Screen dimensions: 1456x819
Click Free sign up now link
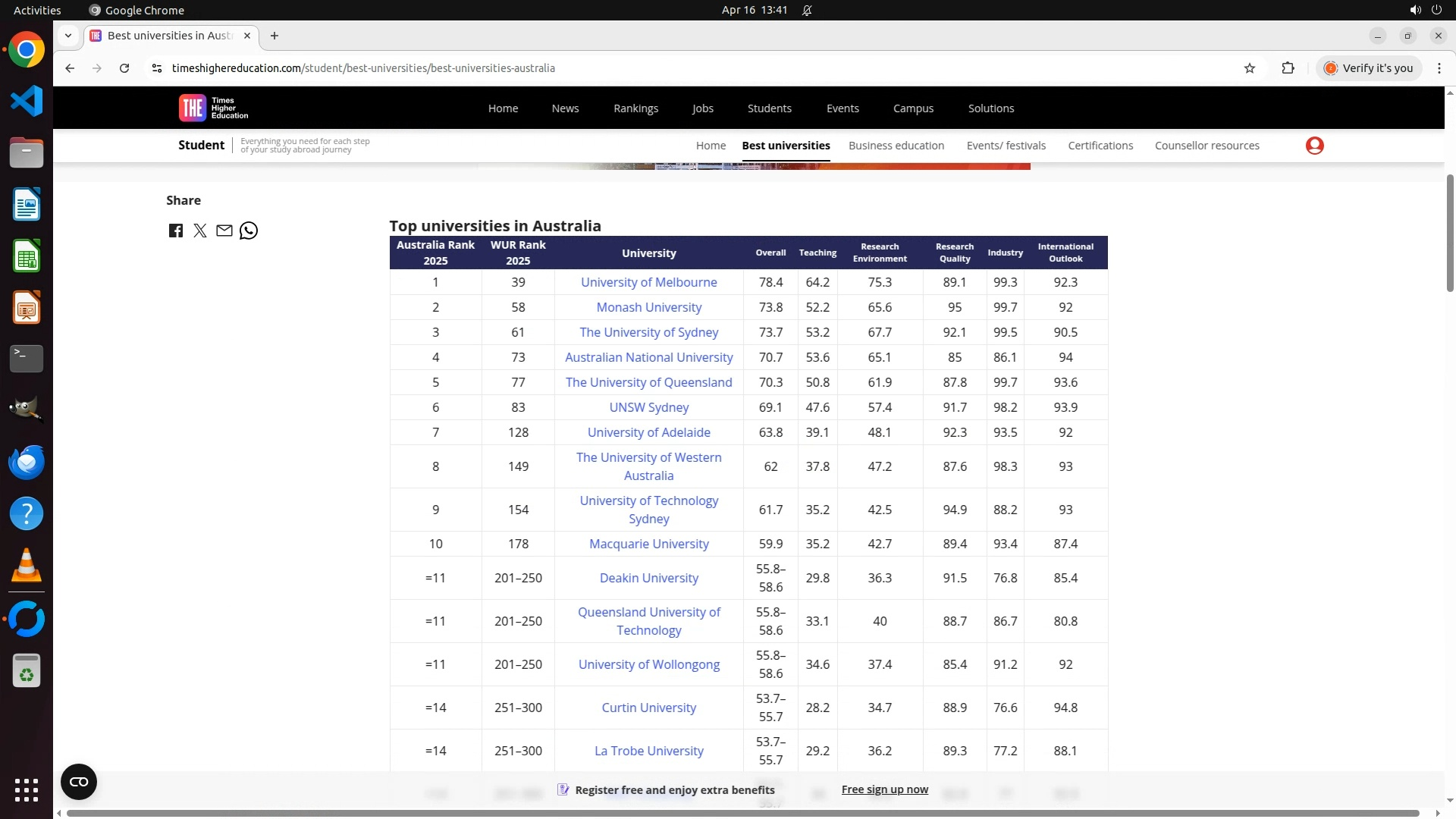[x=884, y=789]
